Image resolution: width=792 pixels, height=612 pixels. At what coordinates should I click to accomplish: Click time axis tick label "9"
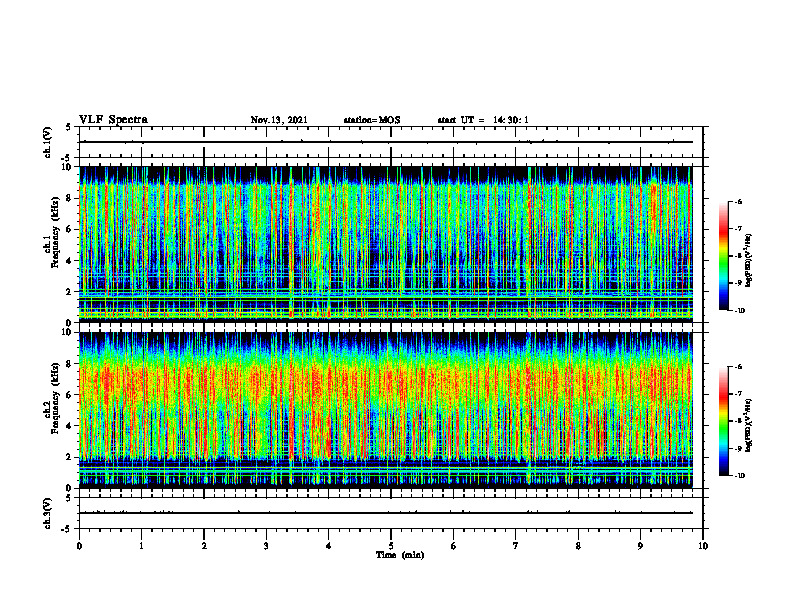coord(640,546)
